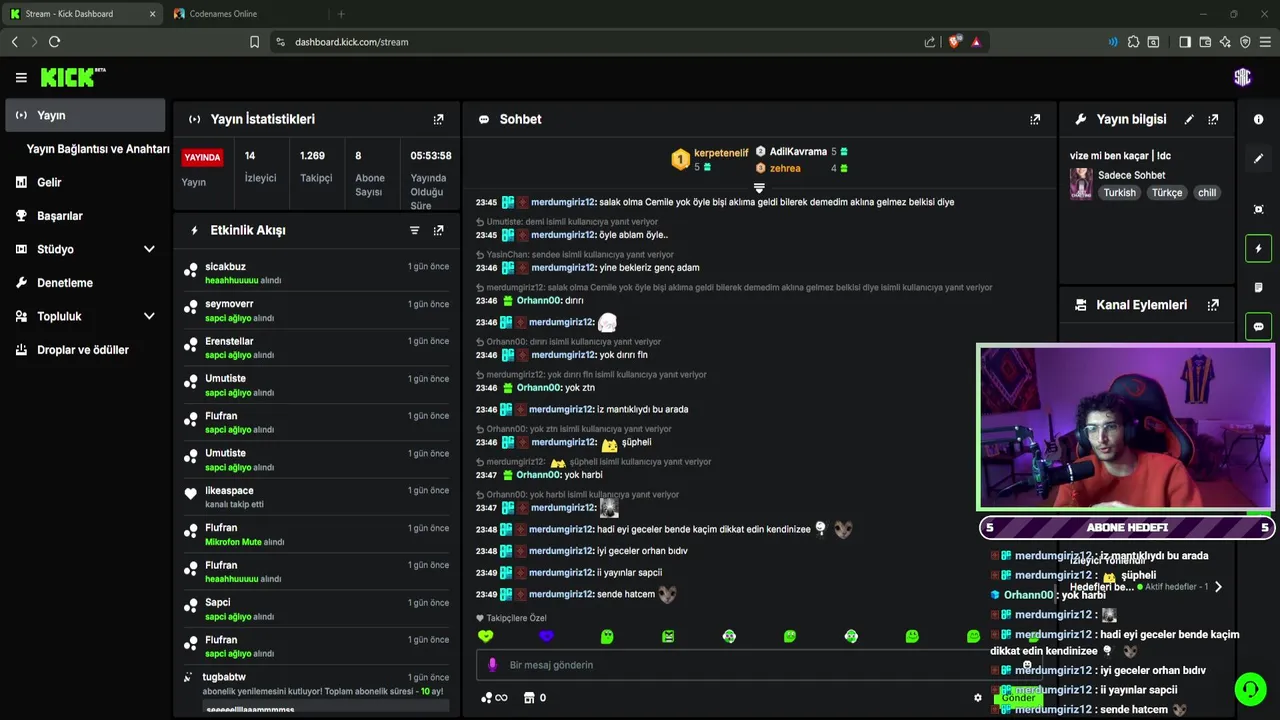Screen dimensions: 1280x720
Task: Click the webcam video preview
Action: coord(1126,428)
